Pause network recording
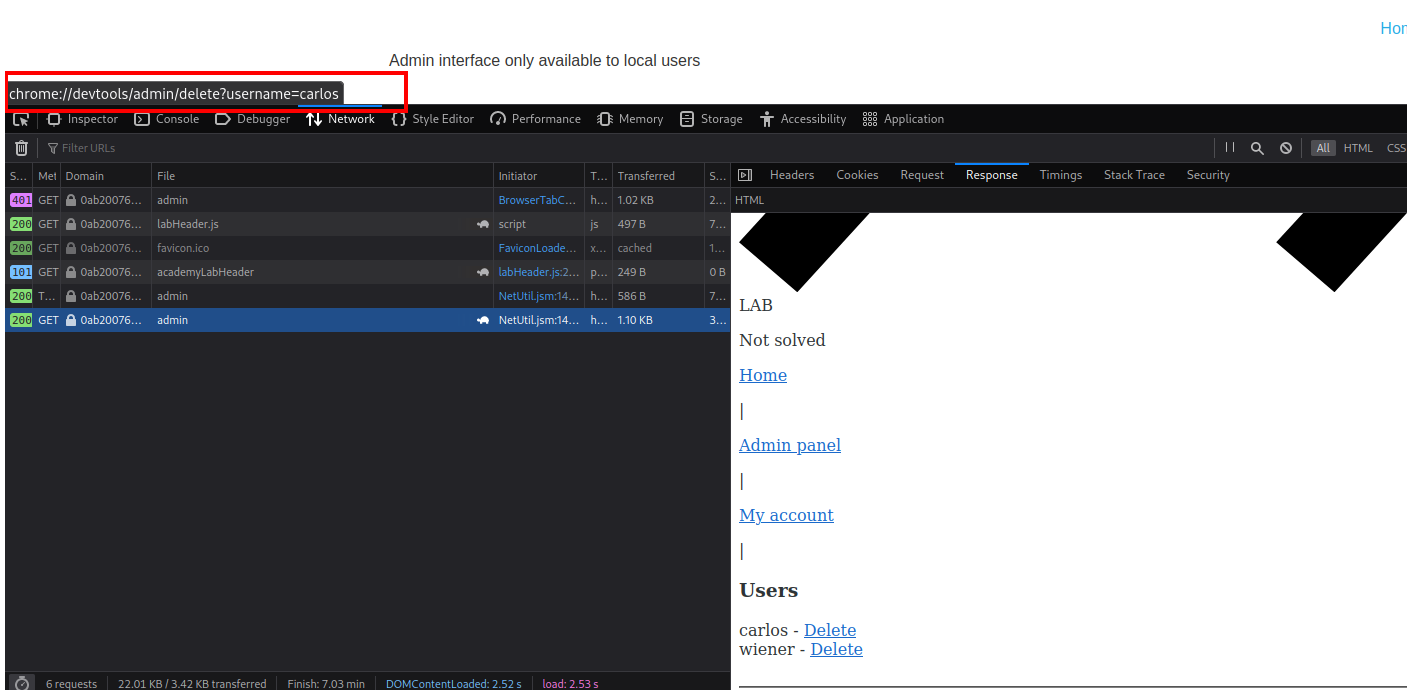This screenshot has height=695, width=1412. tap(1230, 148)
